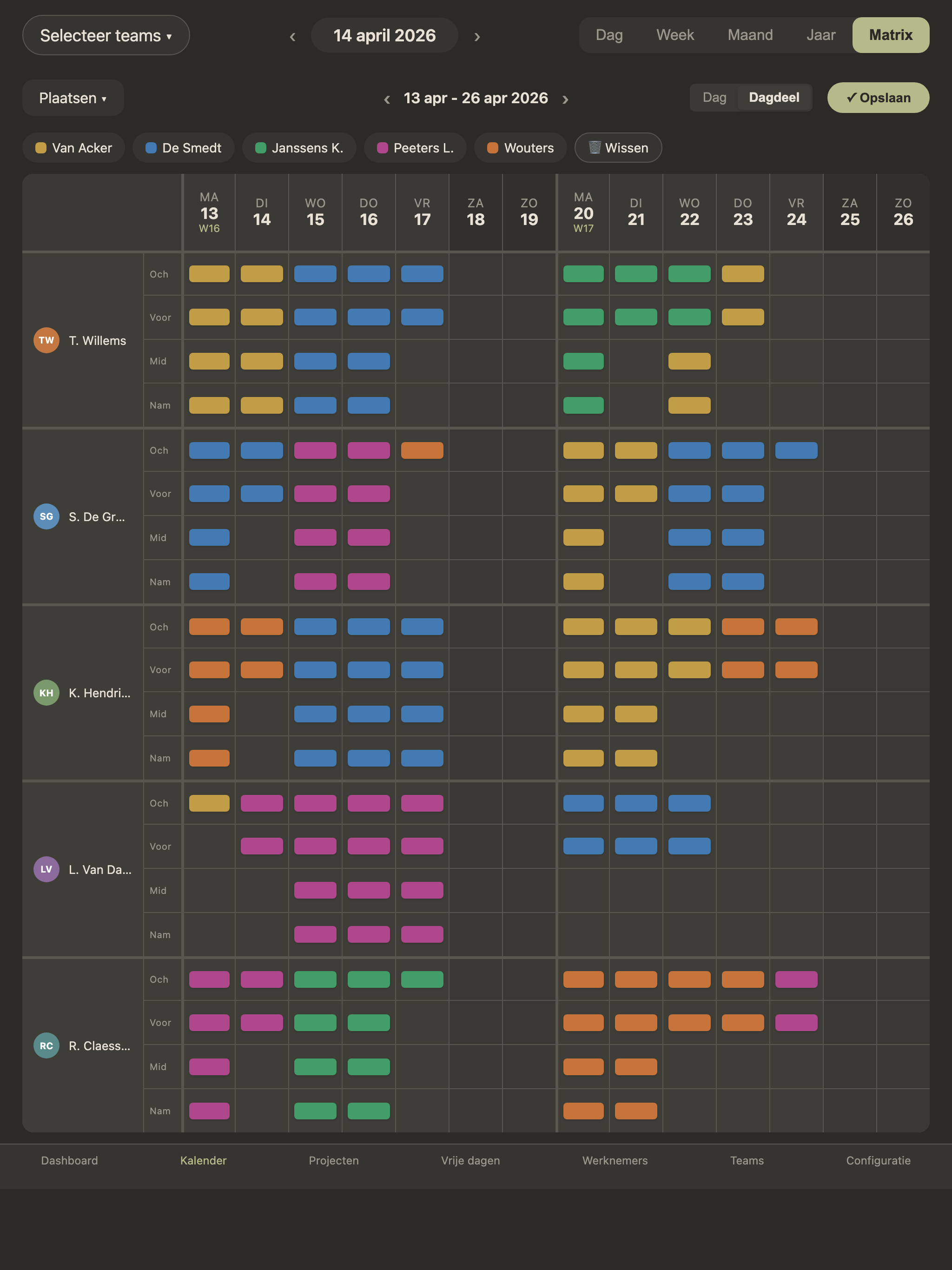Open the Selecteer teams dropdown
Screen dimensions: 952x1270
(106, 36)
